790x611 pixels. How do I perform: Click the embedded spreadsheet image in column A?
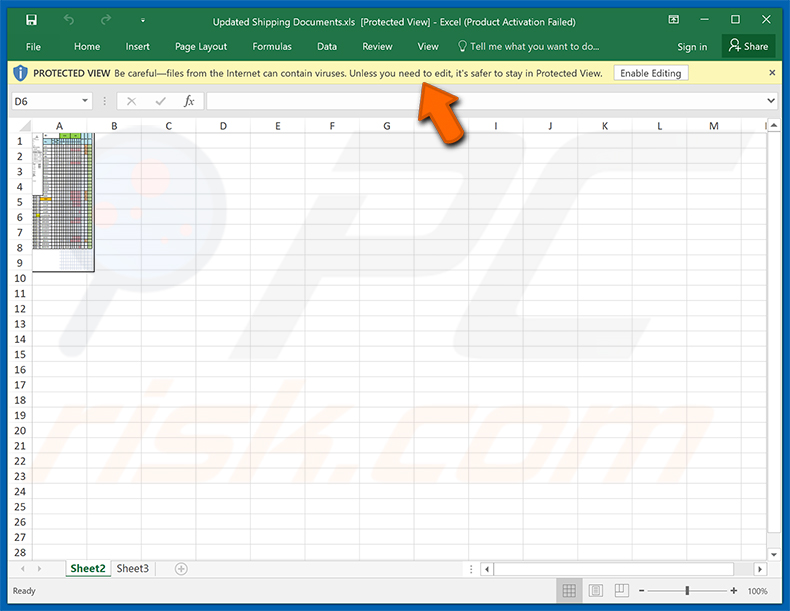(x=63, y=202)
